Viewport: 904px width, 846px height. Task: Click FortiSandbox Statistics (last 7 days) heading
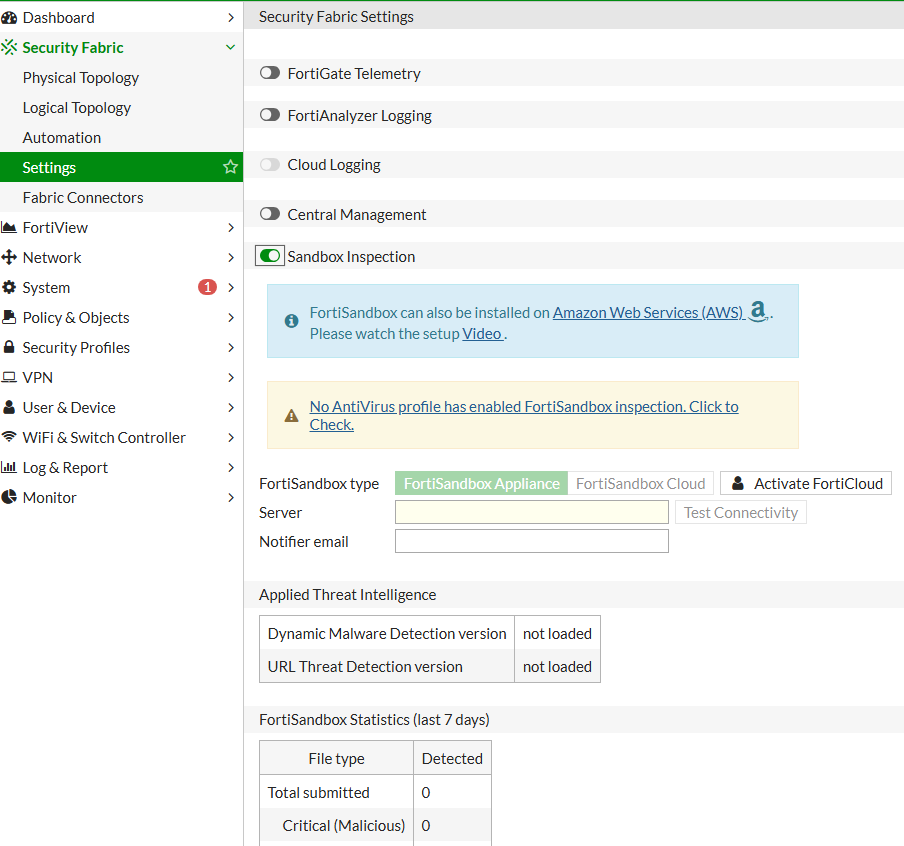pos(374,720)
